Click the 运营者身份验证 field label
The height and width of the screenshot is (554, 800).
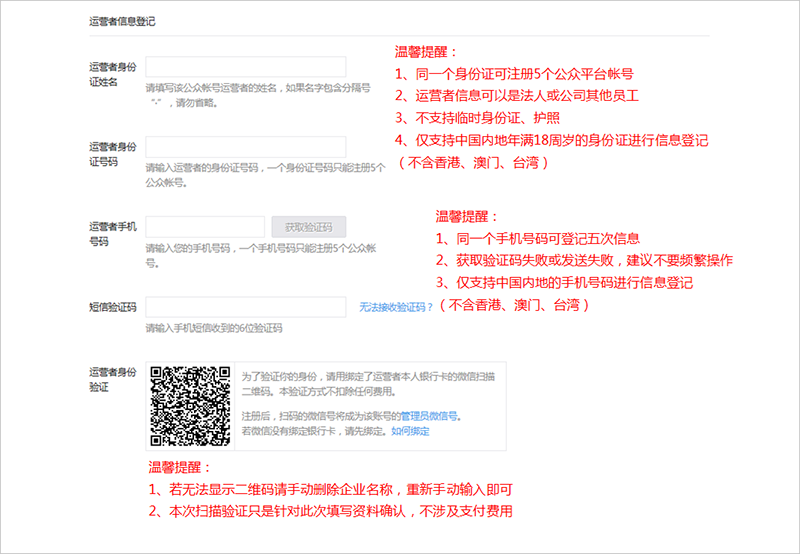111,379
